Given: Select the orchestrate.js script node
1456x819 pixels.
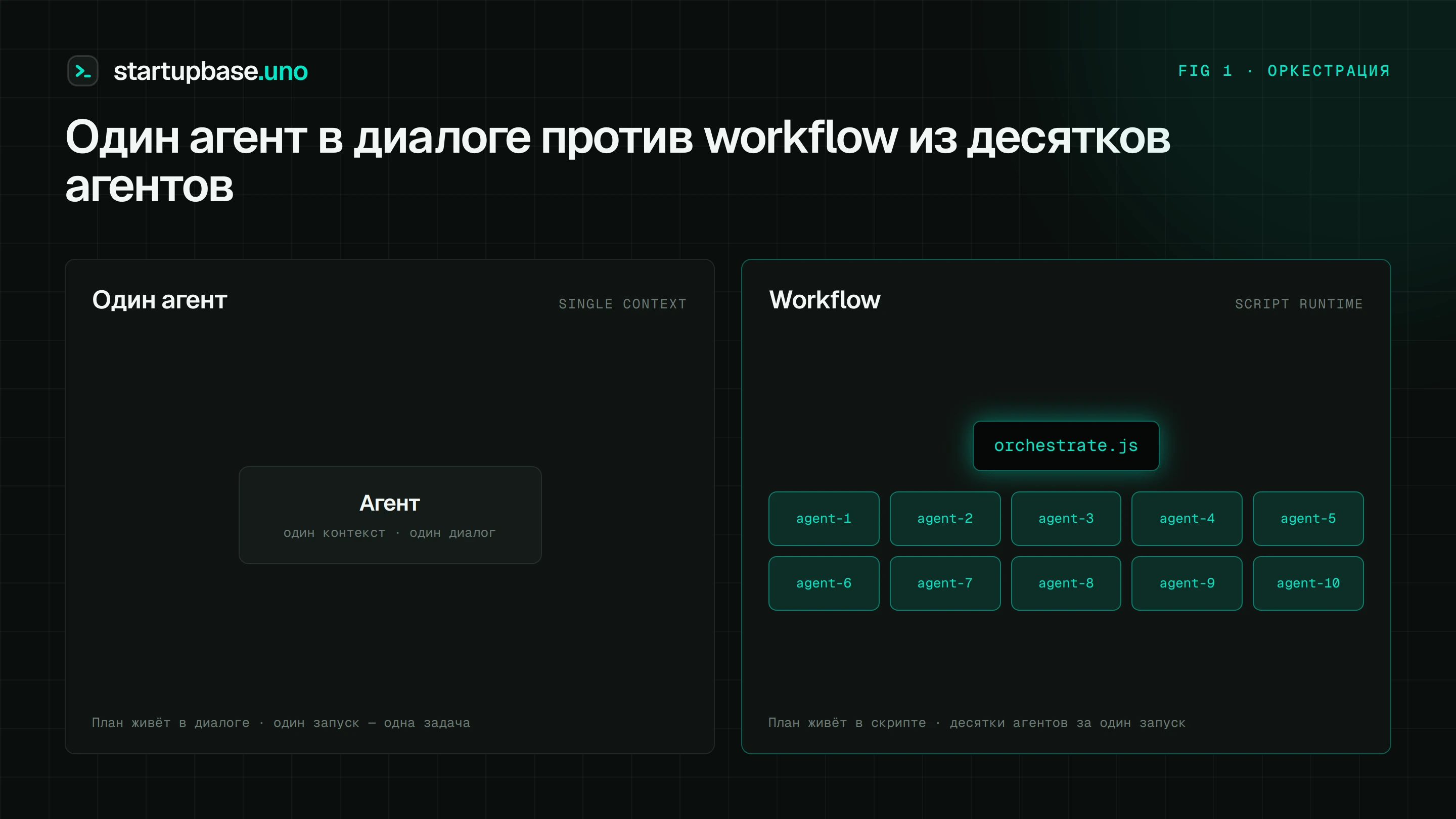Looking at the screenshot, I should pyautogui.click(x=1065, y=445).
